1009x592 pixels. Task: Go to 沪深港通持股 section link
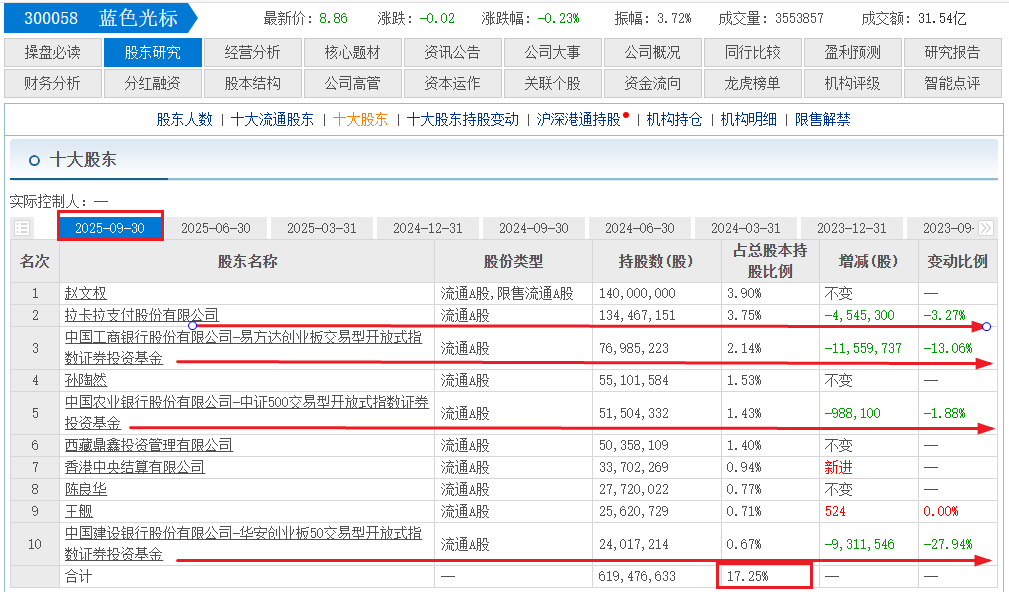coord(579,119)
